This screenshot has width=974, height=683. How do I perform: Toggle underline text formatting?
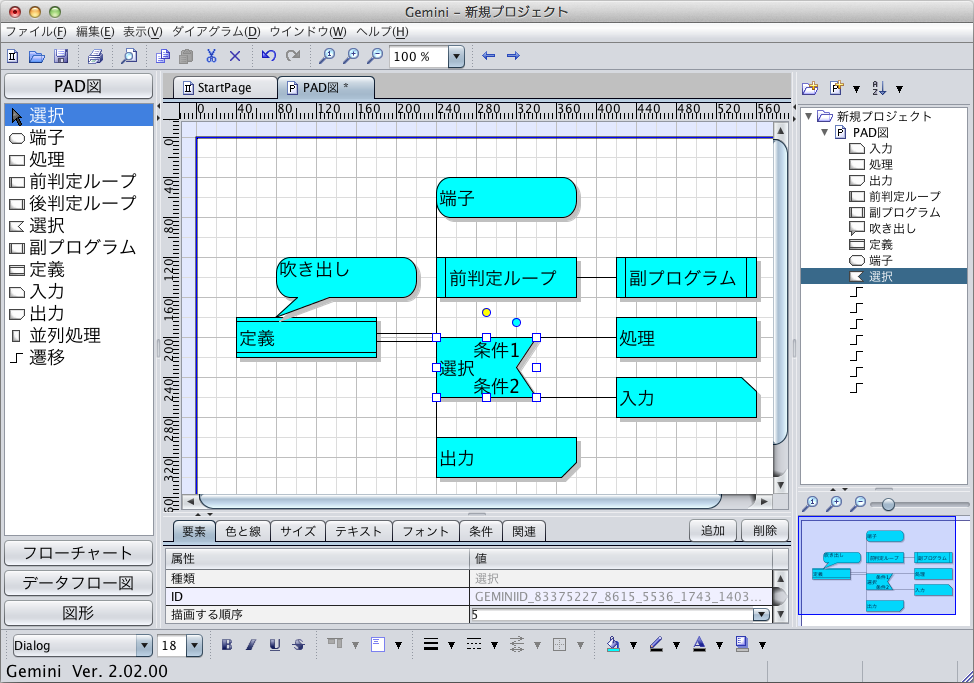[275, 645]
